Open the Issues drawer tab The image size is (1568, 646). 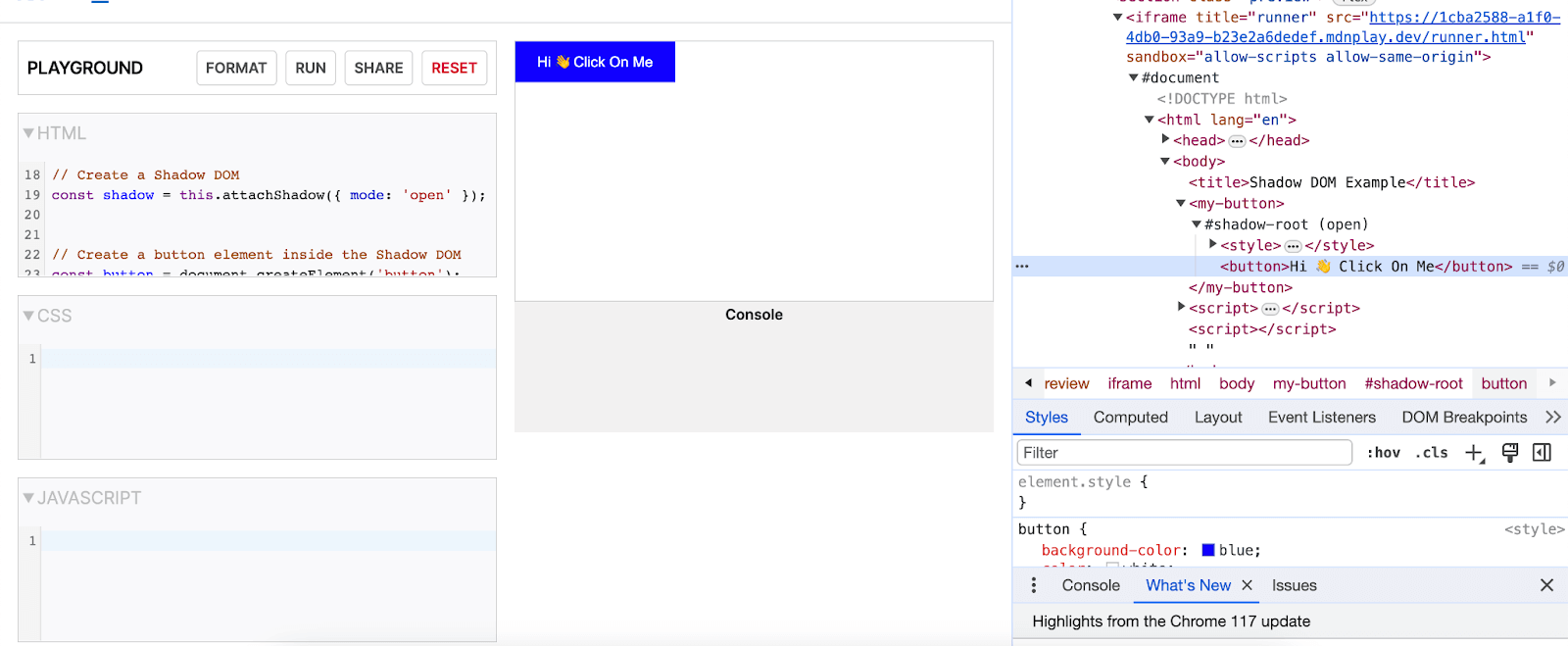coord(1295,585)
